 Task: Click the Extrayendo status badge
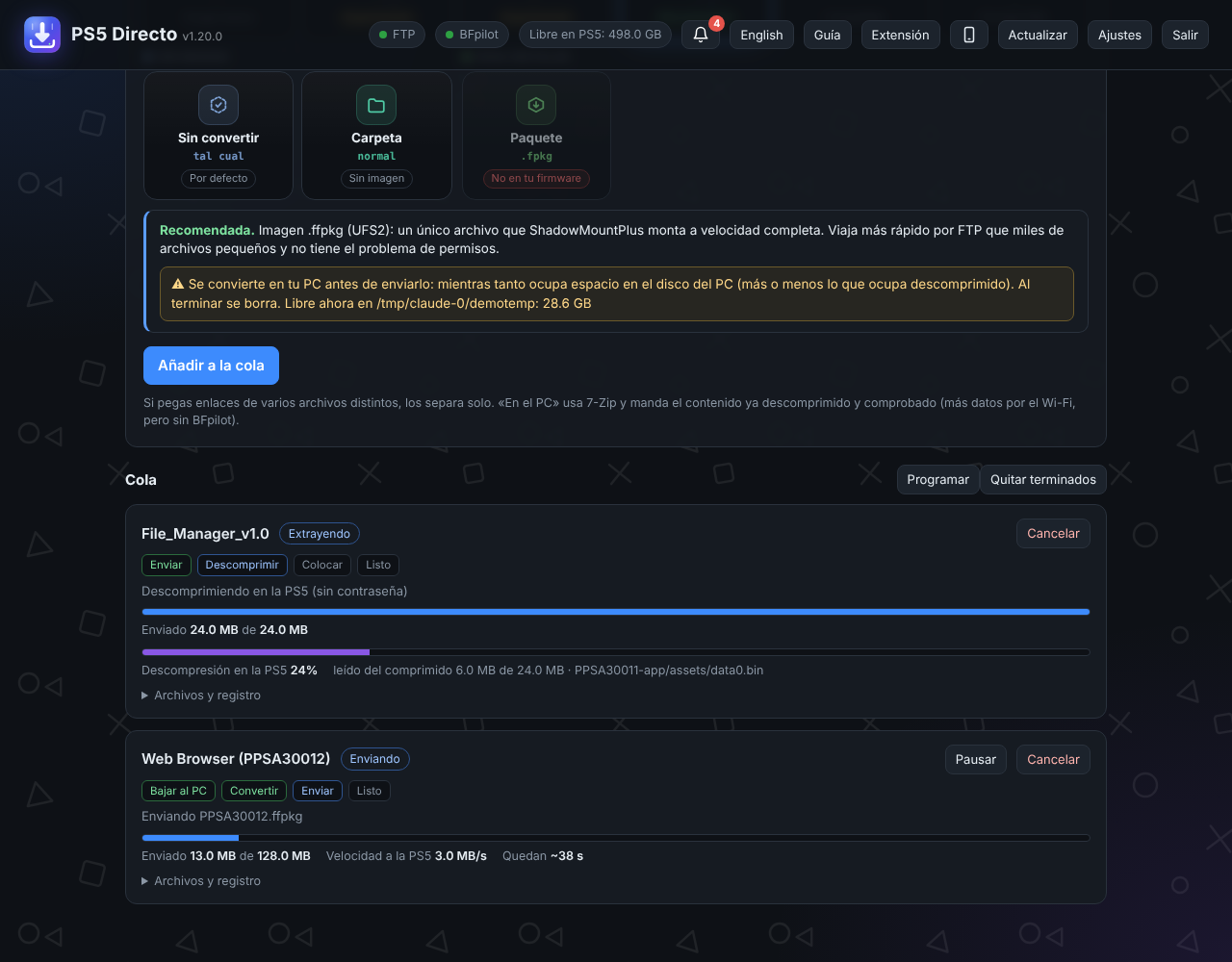coord(320,534)
